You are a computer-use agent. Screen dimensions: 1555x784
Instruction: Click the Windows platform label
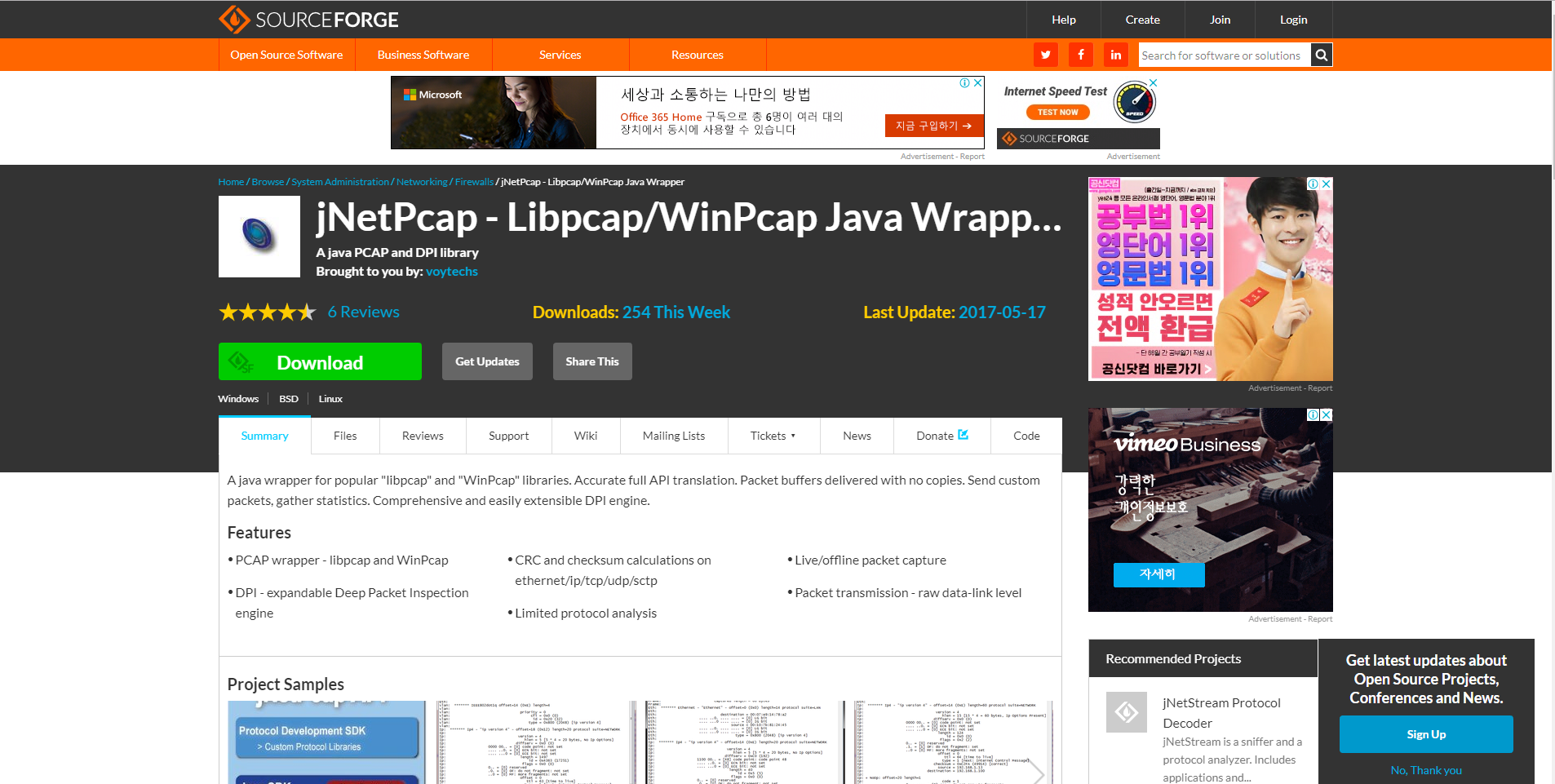[238, 399]
